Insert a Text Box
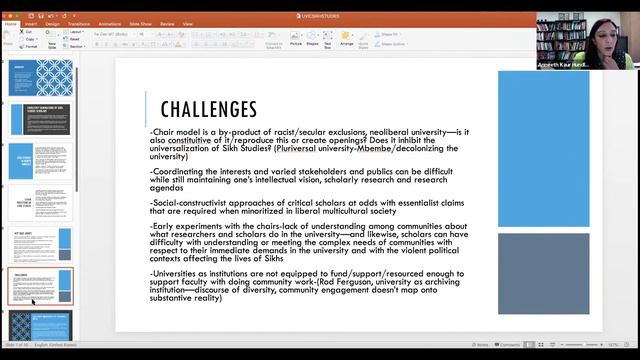This screenshot has width=640, height=360. pyautogui.click(x=328, y=40)
